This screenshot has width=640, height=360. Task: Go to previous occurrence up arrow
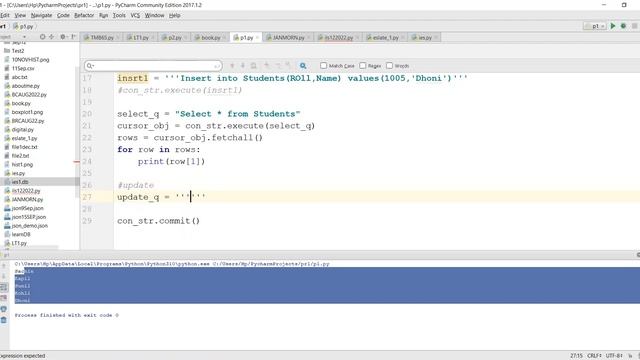(x=232, y=66)
